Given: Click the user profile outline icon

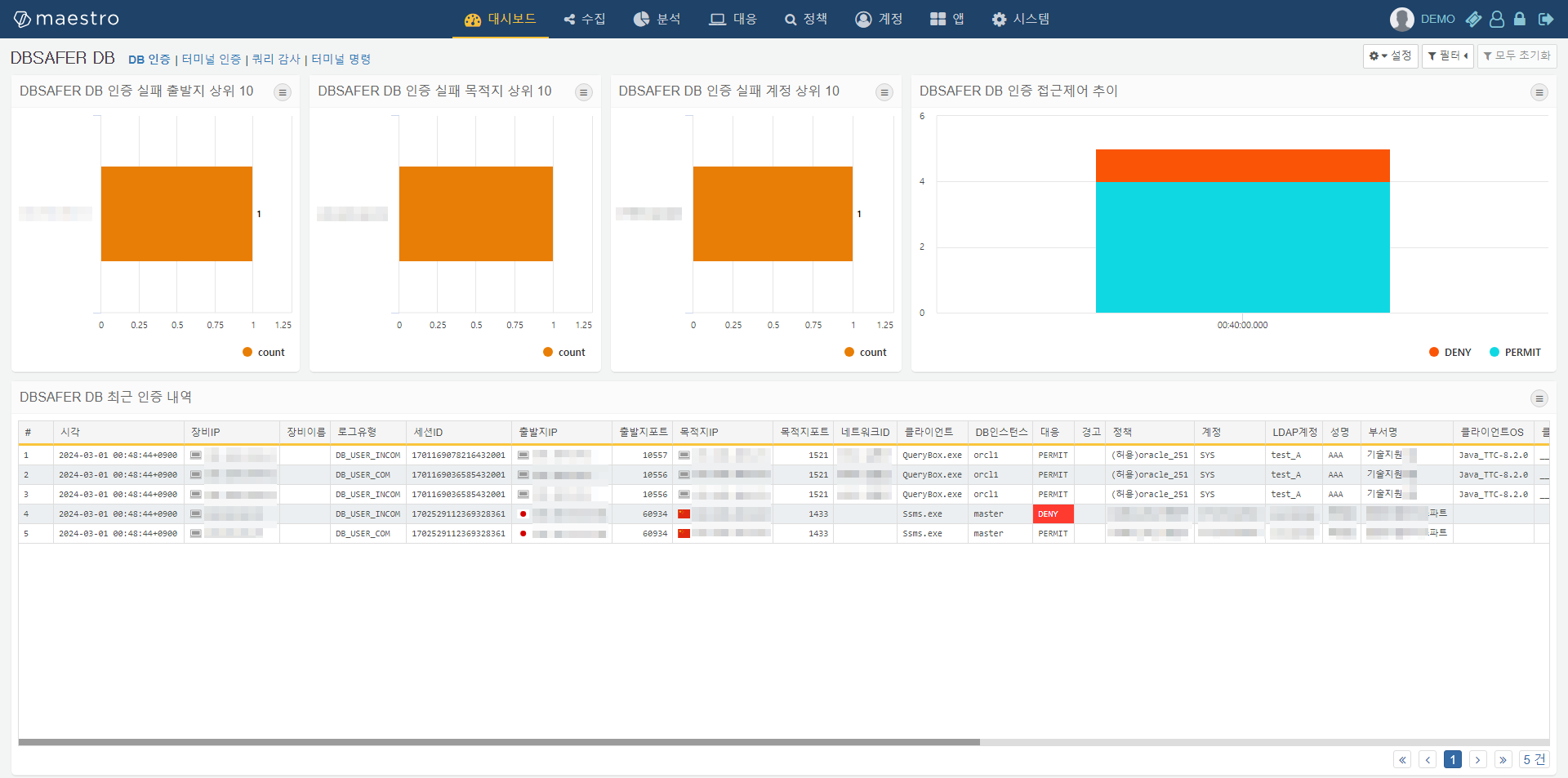Looking at the screenshot, I should [1497, 19].
